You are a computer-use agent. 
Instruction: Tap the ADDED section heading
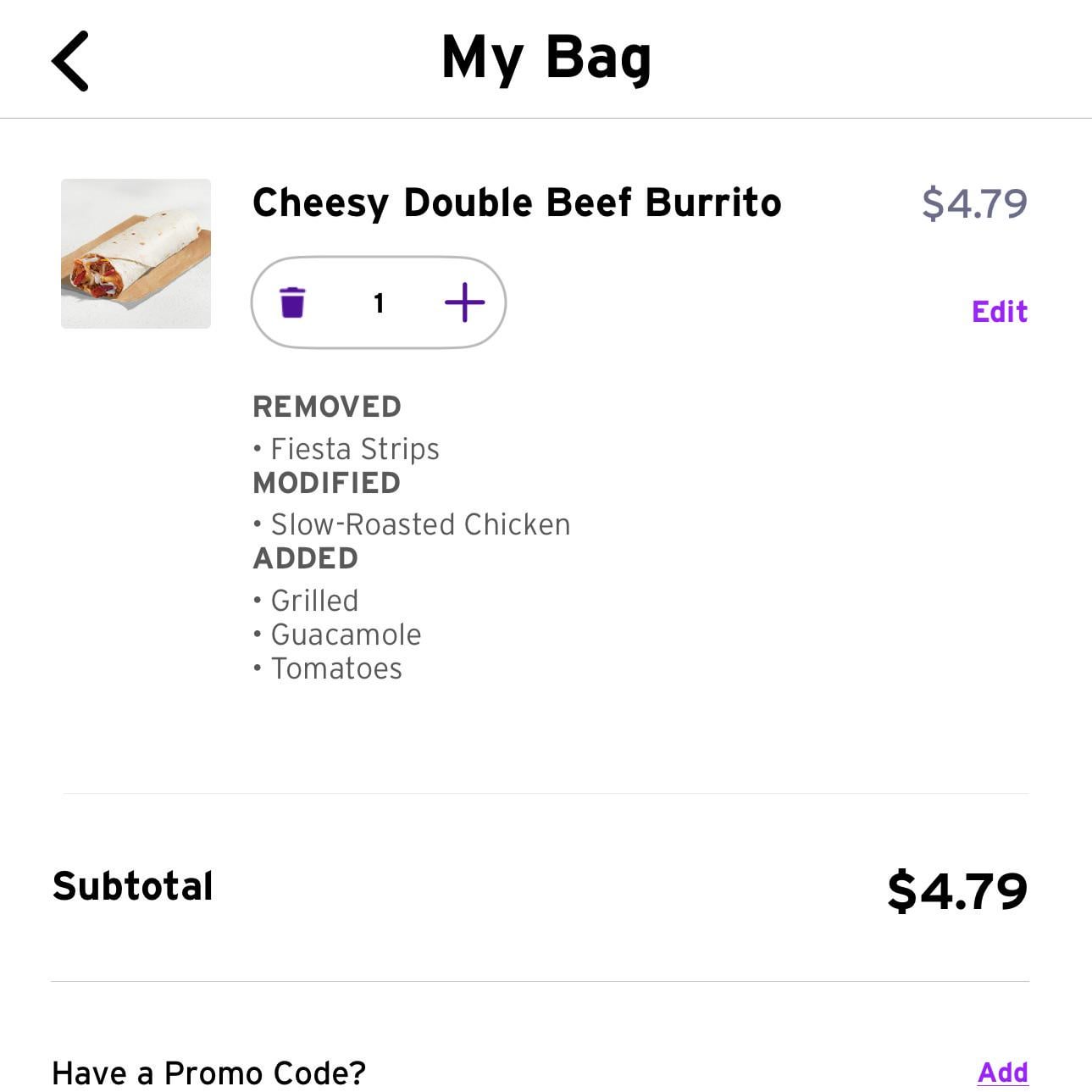(x=306, y=558)
